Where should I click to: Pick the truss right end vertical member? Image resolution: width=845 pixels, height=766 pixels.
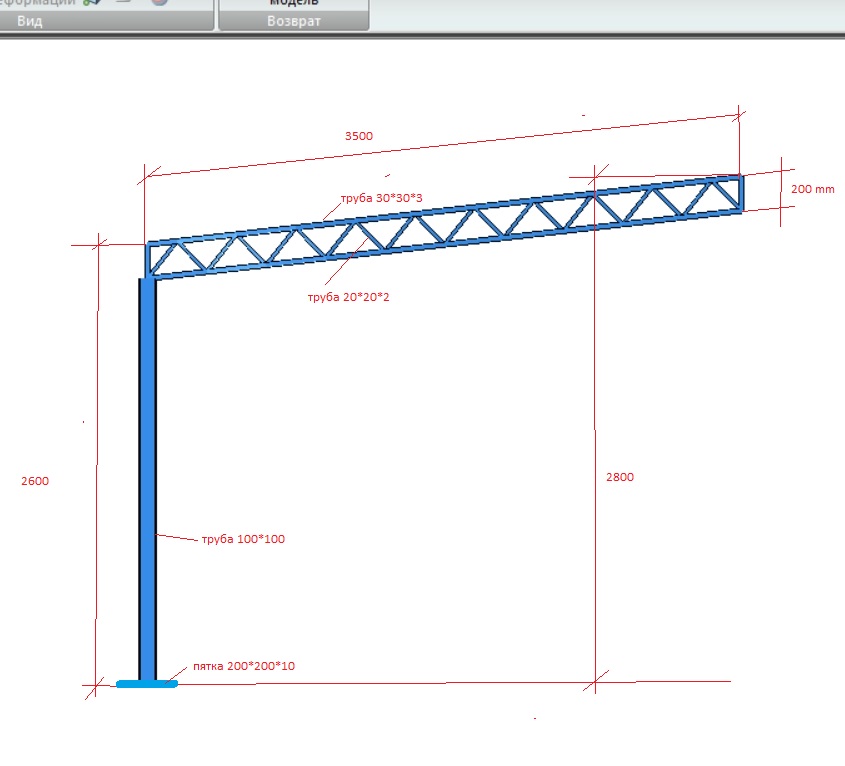[x=742, y=193]
